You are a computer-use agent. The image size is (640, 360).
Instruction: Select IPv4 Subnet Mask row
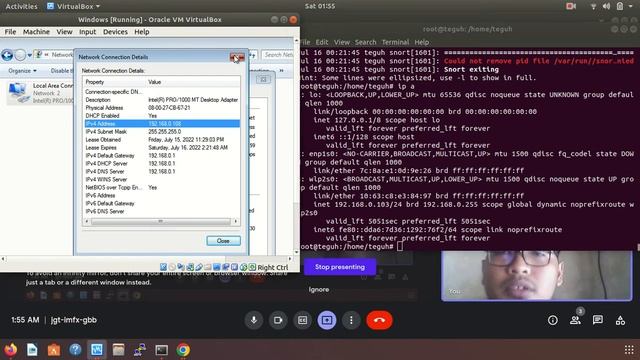(x=162, y=131)
